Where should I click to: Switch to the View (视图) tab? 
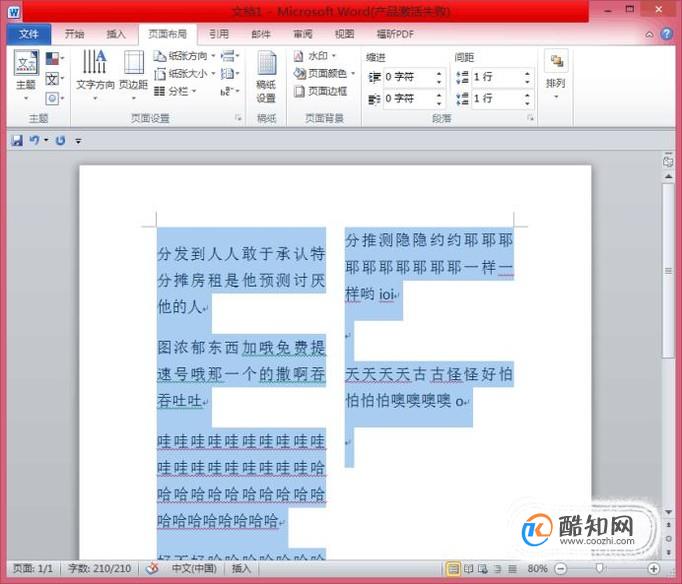point(344,34)
